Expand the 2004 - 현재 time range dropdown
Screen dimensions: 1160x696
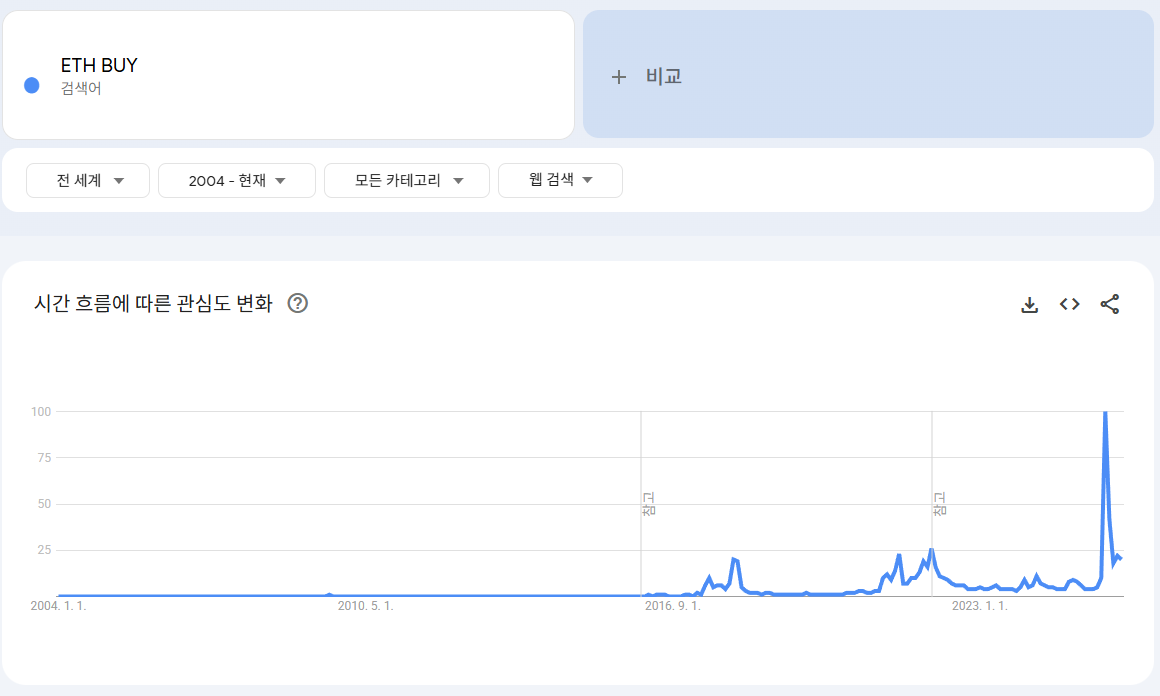click(x=237, y=181)
